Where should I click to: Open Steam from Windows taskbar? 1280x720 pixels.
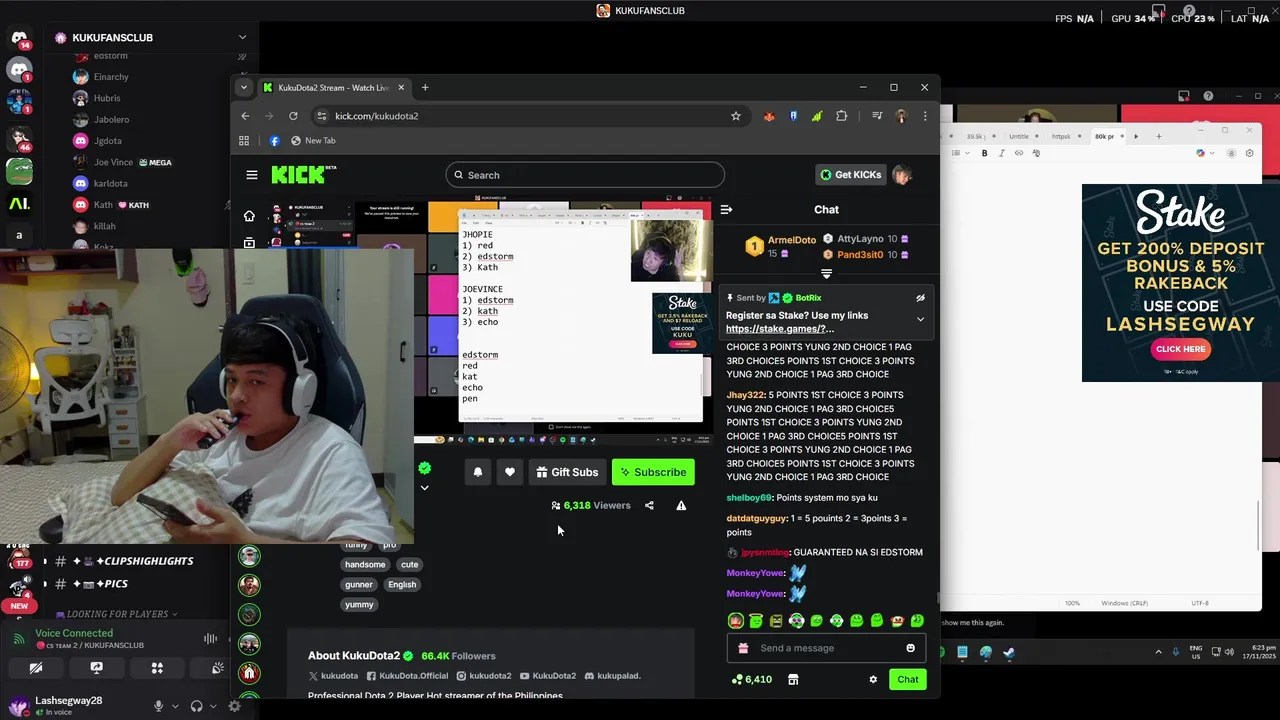pyautogui.click(x=1009, y=653)
